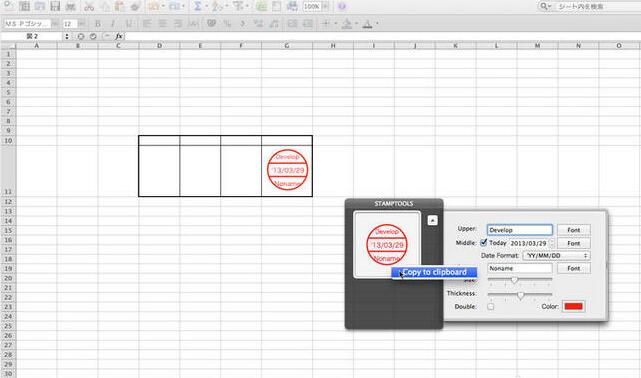Click the collapse arrow button beside stamp preview
This screenshot has height=378, width=641.
pyautogui.click(x=433, y=220)
